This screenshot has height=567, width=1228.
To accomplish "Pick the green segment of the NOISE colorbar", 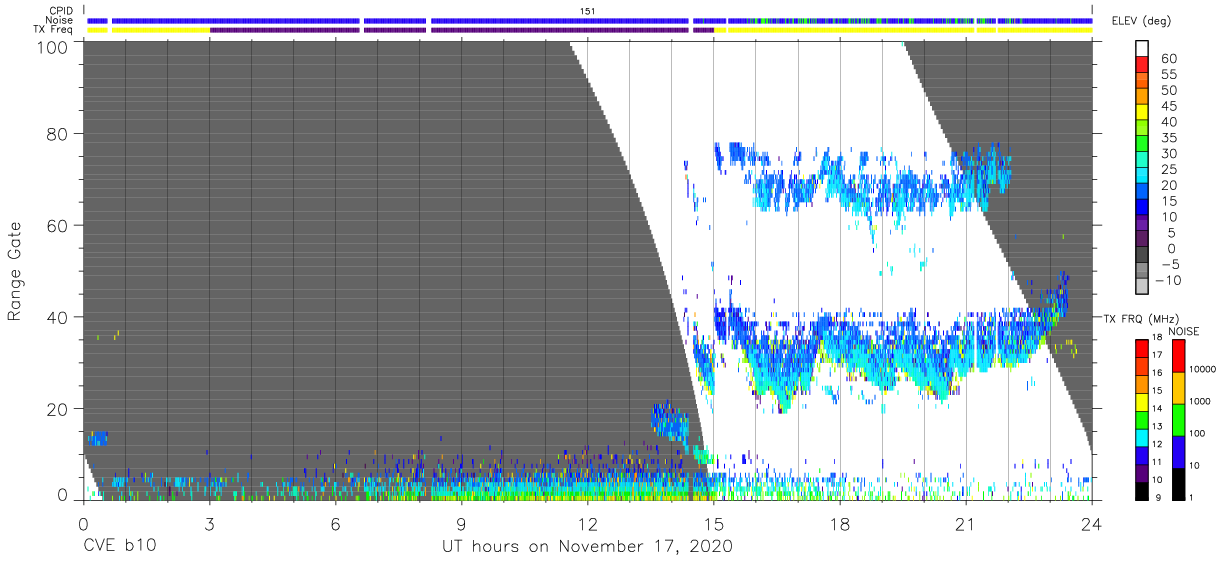I will [1177, 419].
